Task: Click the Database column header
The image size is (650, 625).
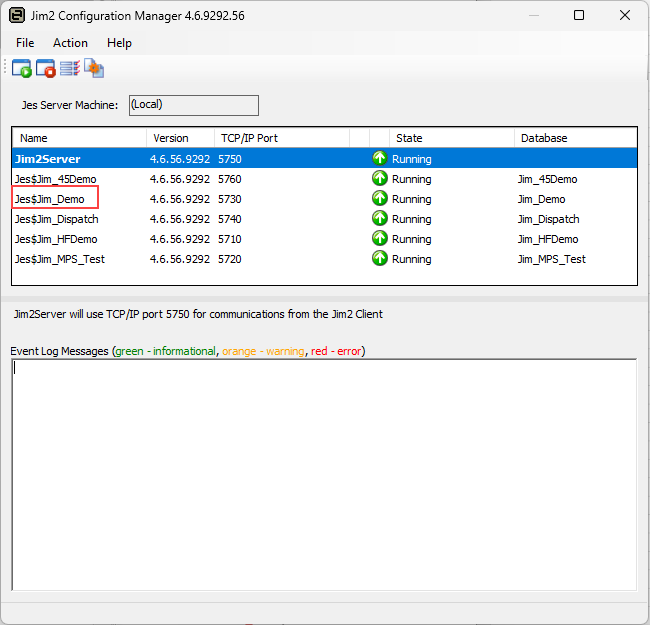Action: point(574,138)
